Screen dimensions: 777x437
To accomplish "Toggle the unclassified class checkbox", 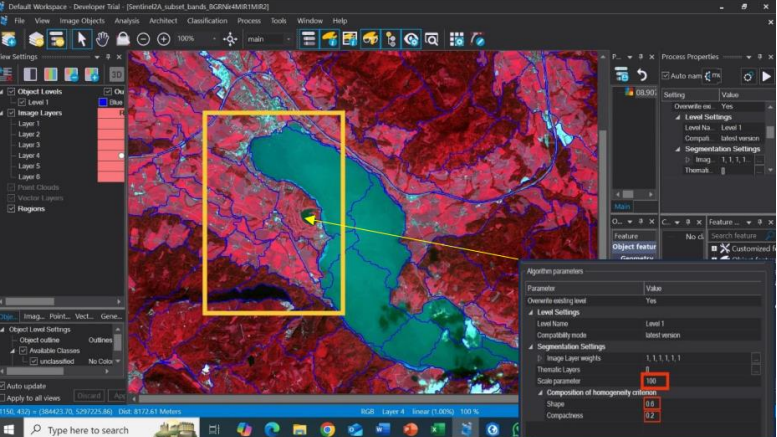I will point(34,361).
